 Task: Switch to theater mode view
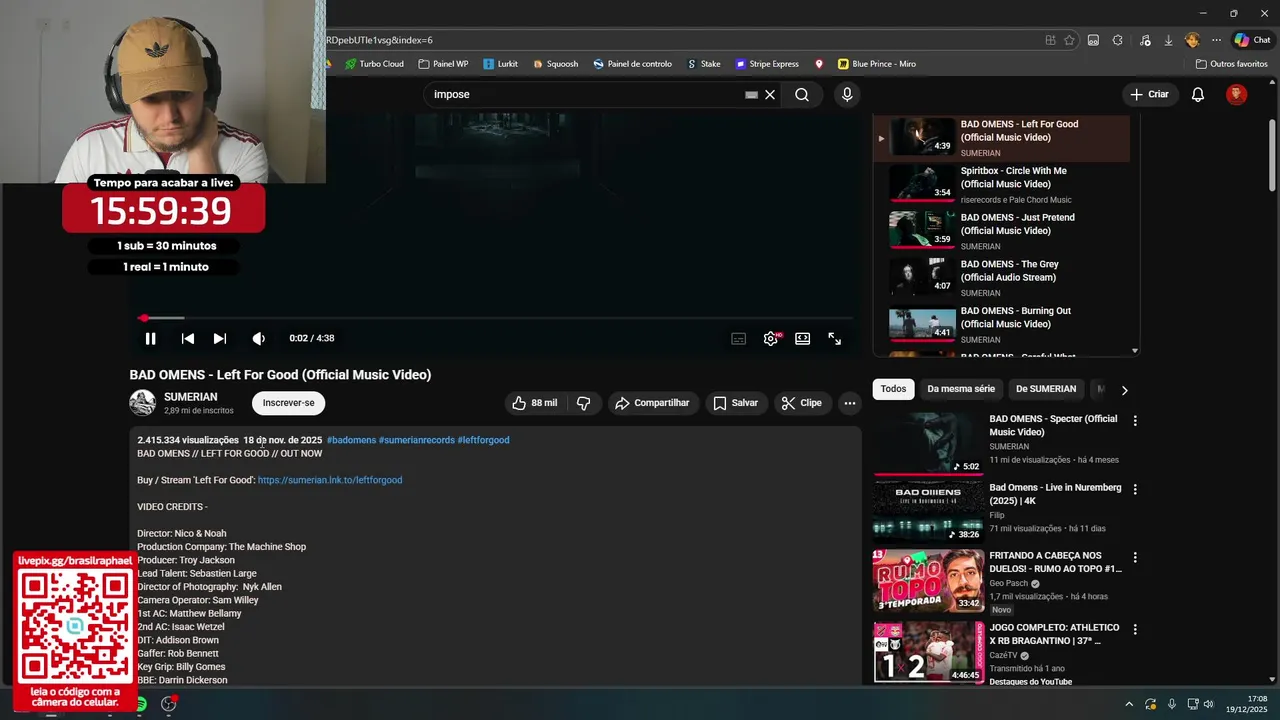(802, 339)
